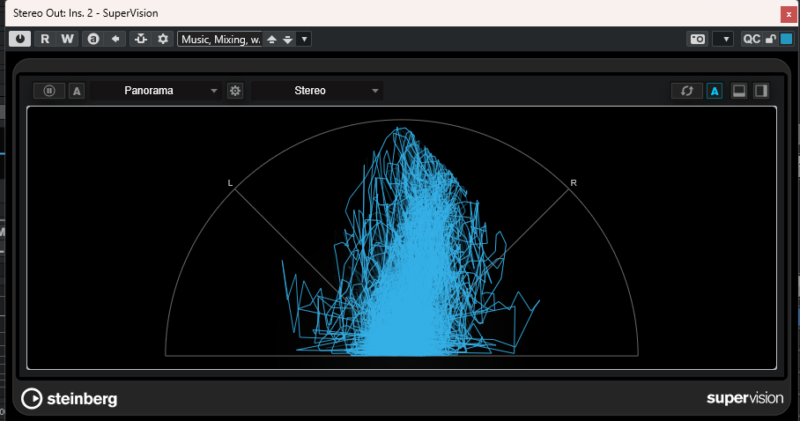The height and width of the screenshot is (421, 800).
Task: Close the SuperVision plug-in window
Action: (788, 14)
